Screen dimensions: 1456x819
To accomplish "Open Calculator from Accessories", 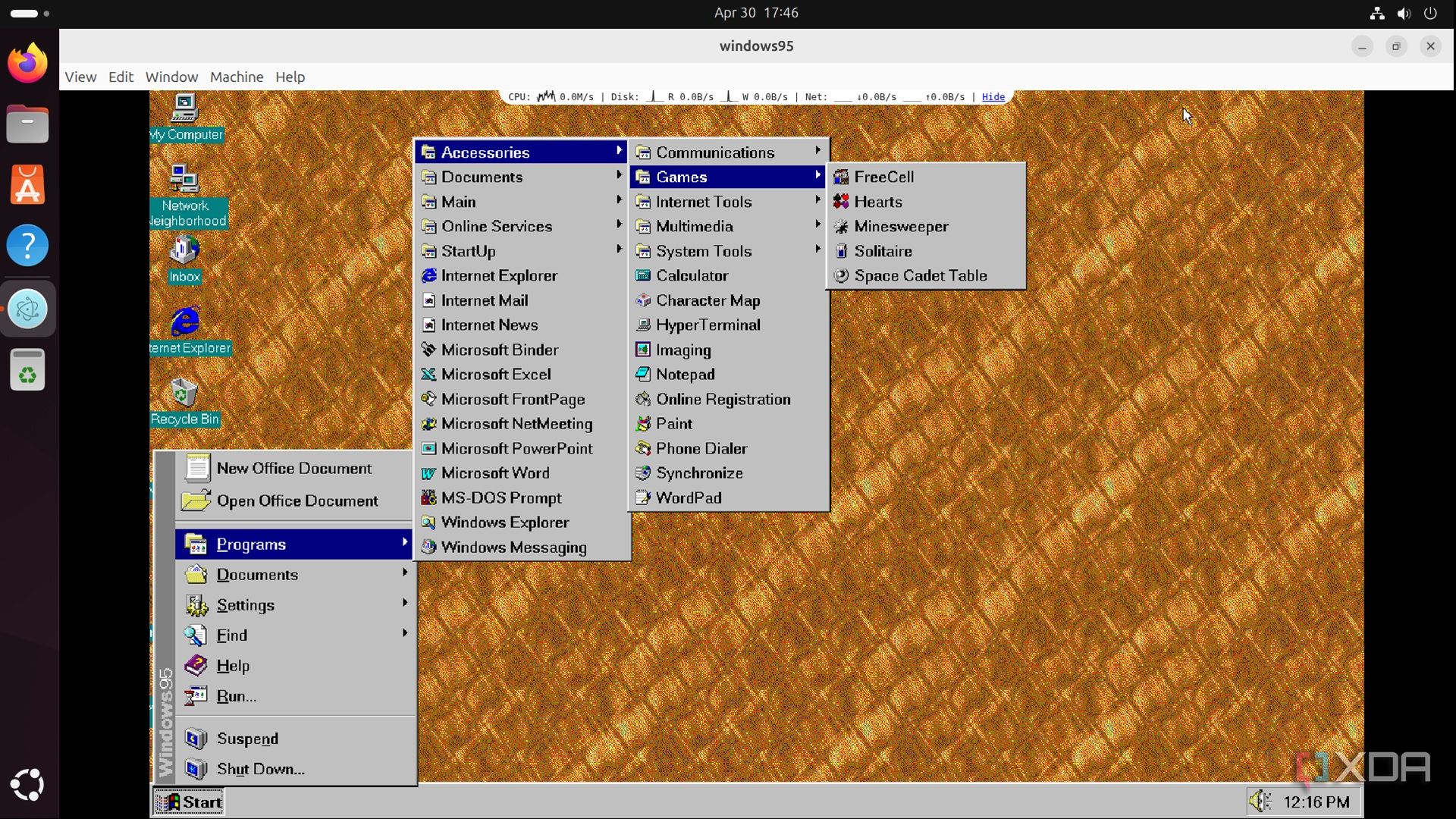I will point(729,276).
